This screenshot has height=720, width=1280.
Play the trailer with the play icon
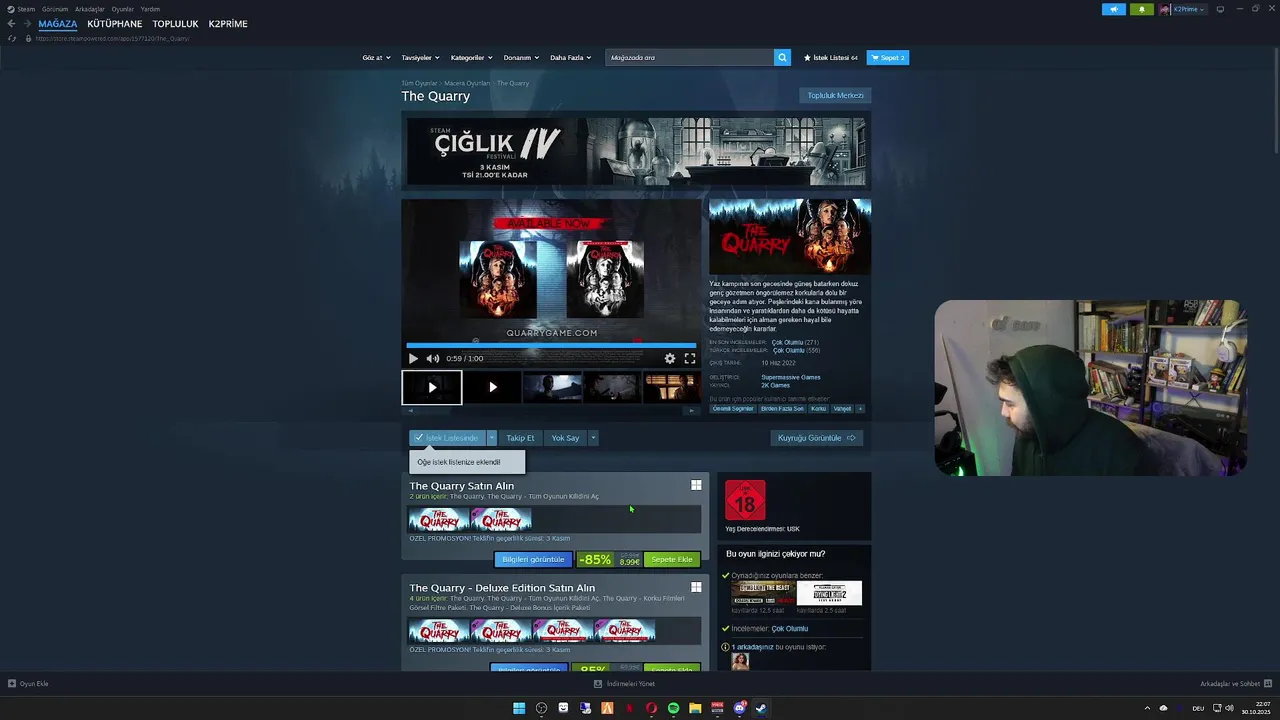[x=413, y=358]
